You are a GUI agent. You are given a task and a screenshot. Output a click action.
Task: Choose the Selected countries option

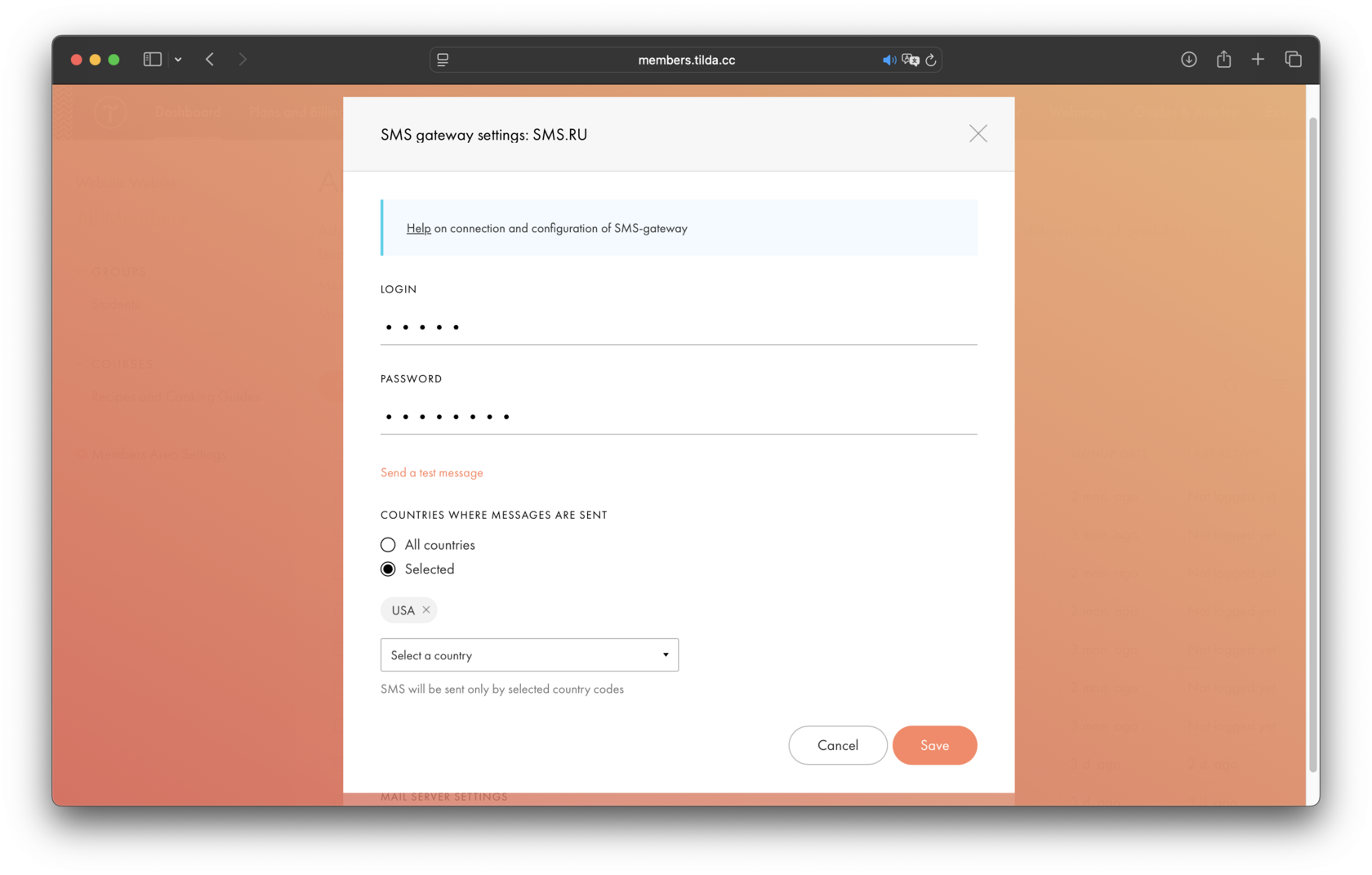pos(388,569)
